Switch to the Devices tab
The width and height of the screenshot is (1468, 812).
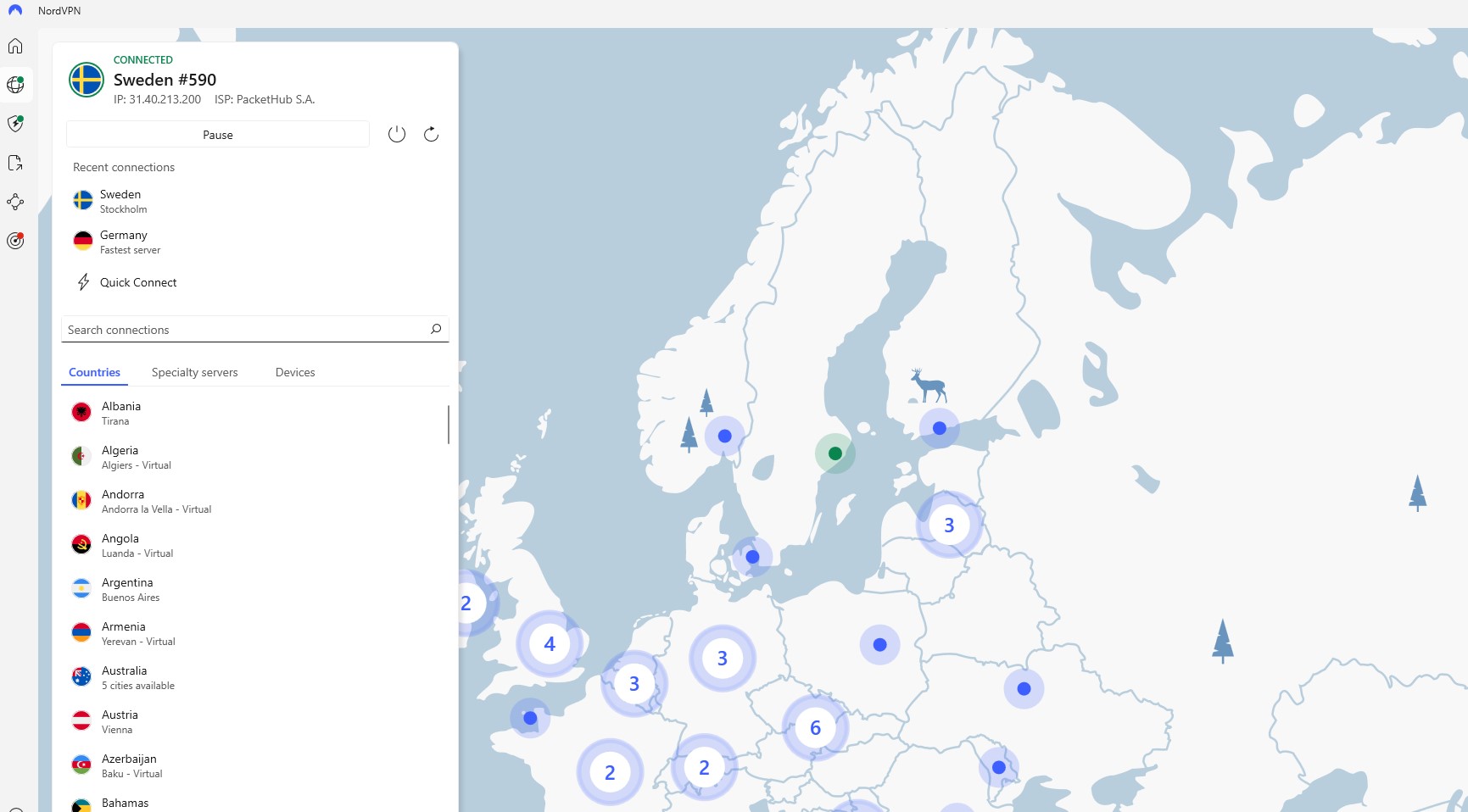pos(295,372)
